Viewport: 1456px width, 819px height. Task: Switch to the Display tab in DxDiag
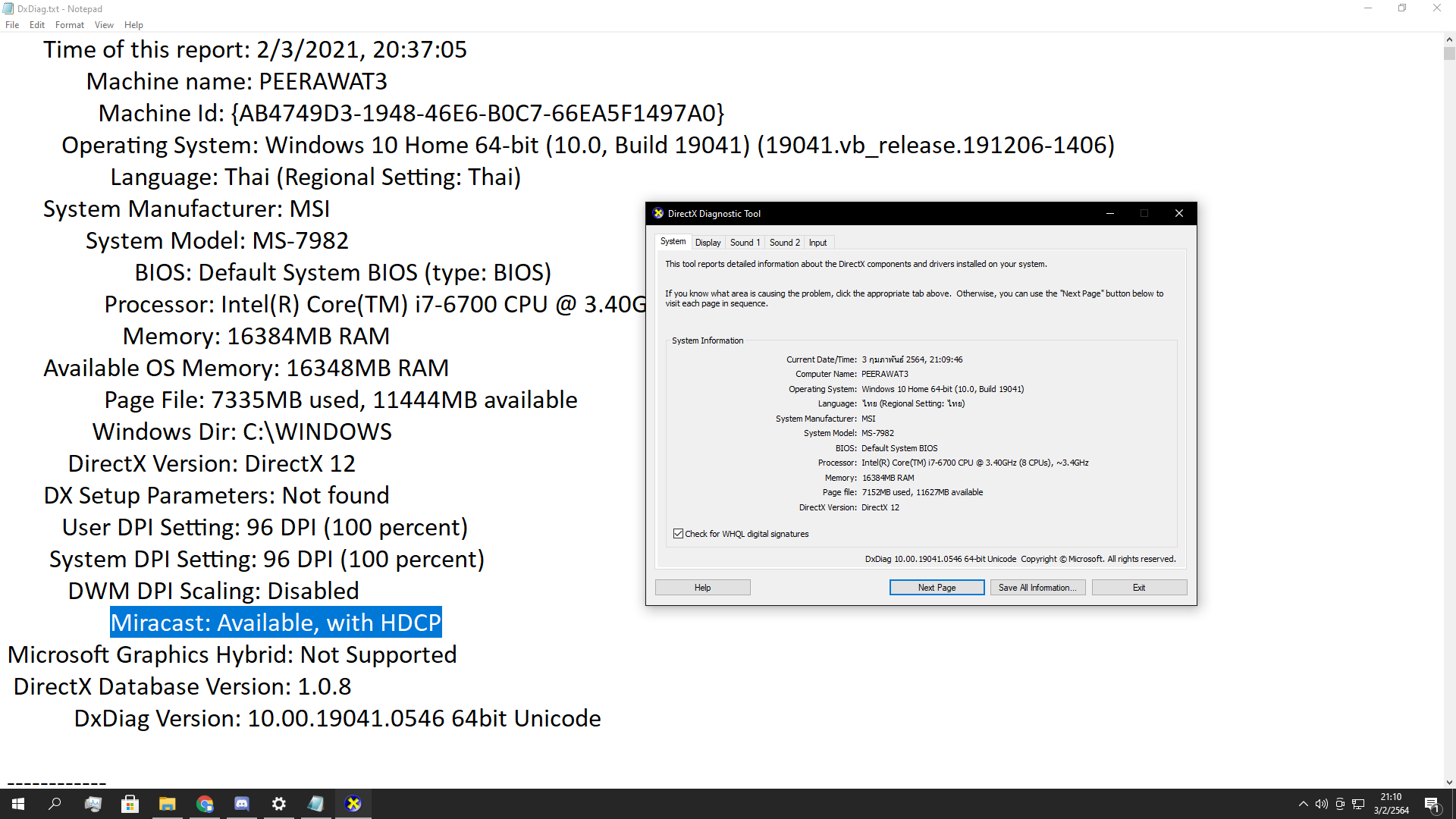point(708,243)
